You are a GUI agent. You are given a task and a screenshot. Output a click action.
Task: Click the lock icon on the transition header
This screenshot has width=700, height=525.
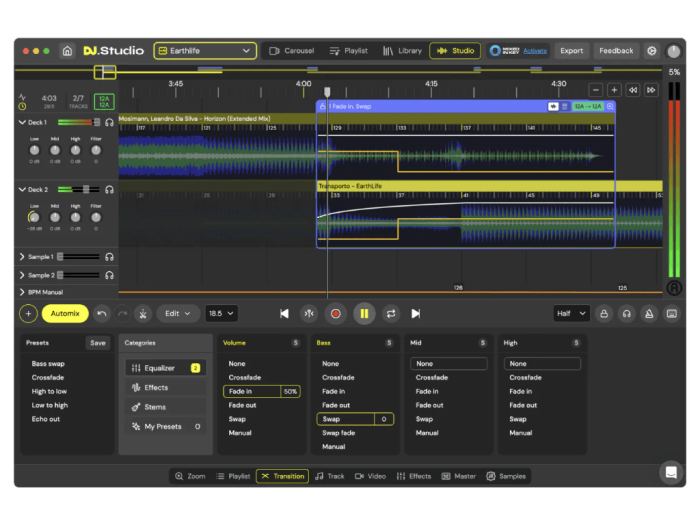tap(322, 106)
